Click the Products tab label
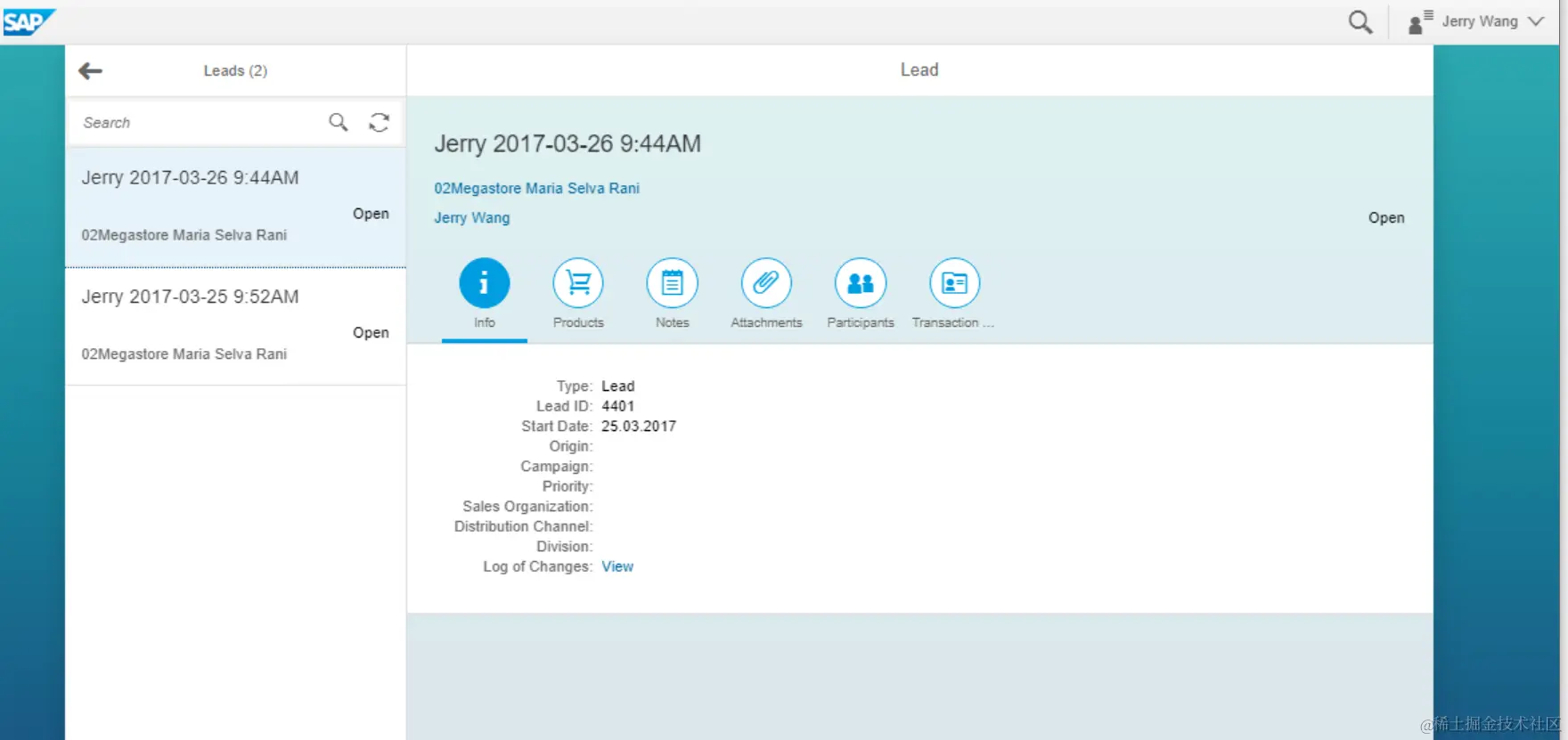 [x=578, y=323]
